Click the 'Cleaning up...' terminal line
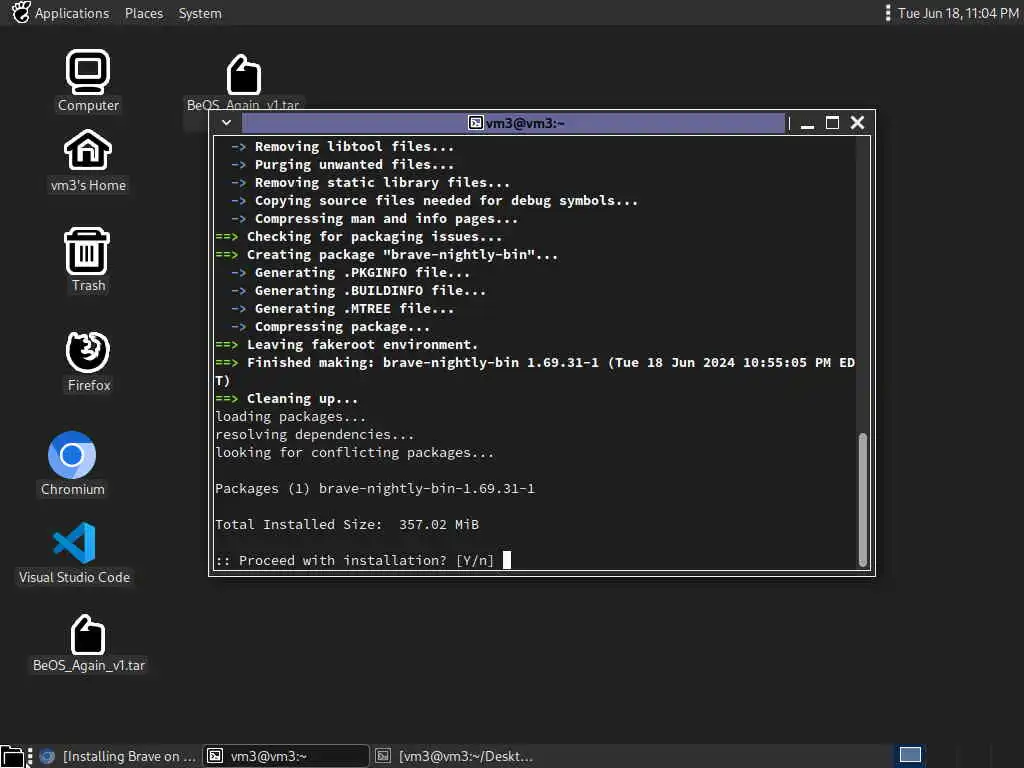The image size is (1024, 768). 287,398
